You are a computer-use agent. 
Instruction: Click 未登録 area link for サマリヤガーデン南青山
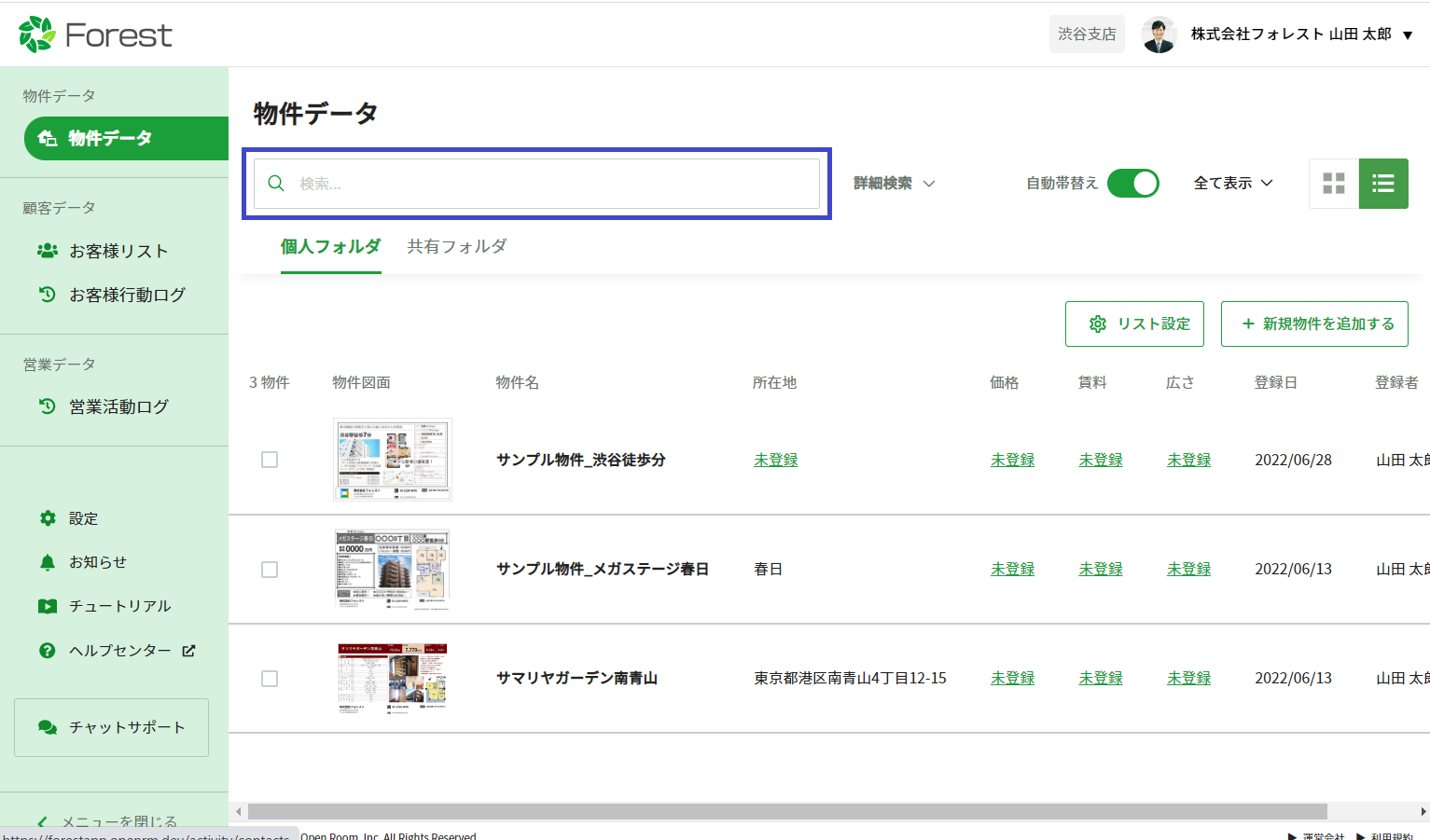tap(1189, 678)
